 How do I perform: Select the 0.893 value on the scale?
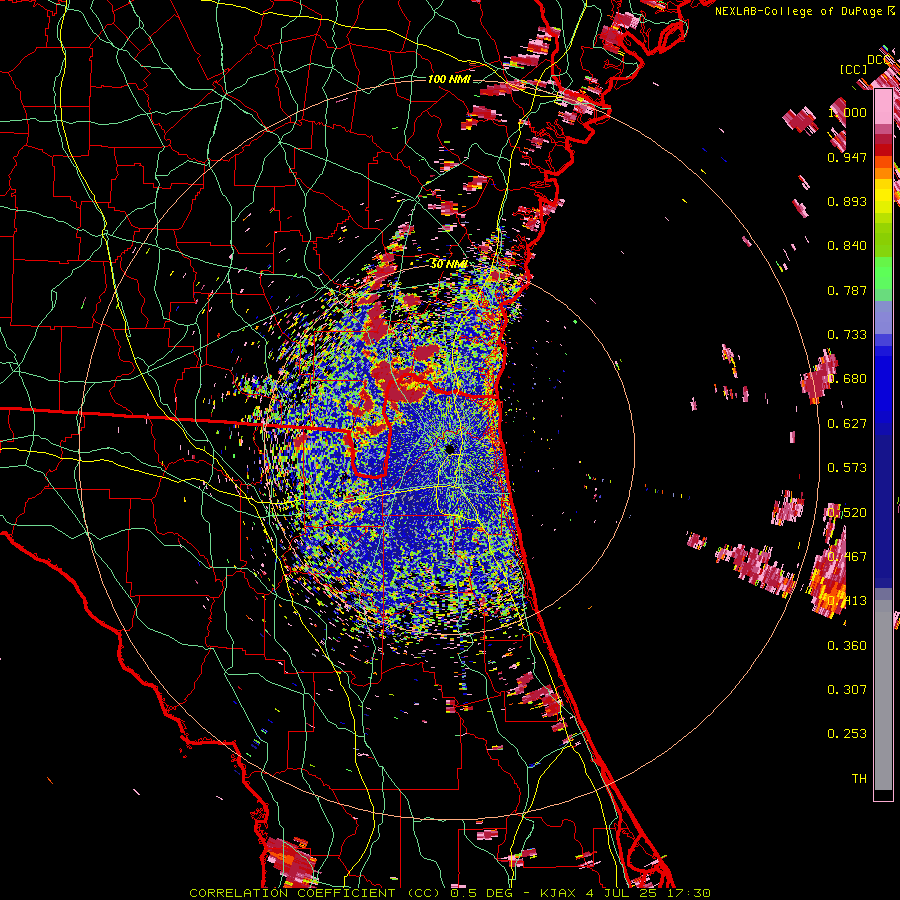(x=847, y=201)
